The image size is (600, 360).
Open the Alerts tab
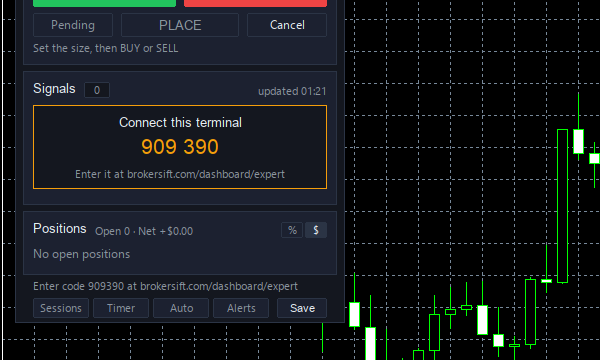click(241, 308)
